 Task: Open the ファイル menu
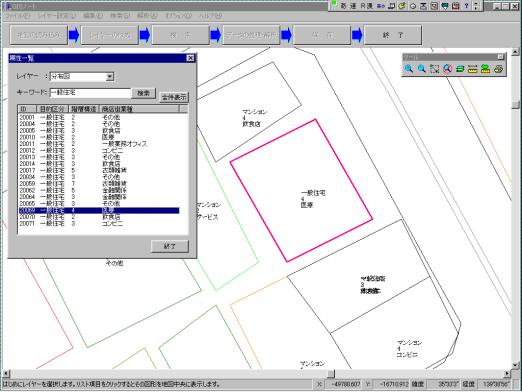(x=18, y=16)
